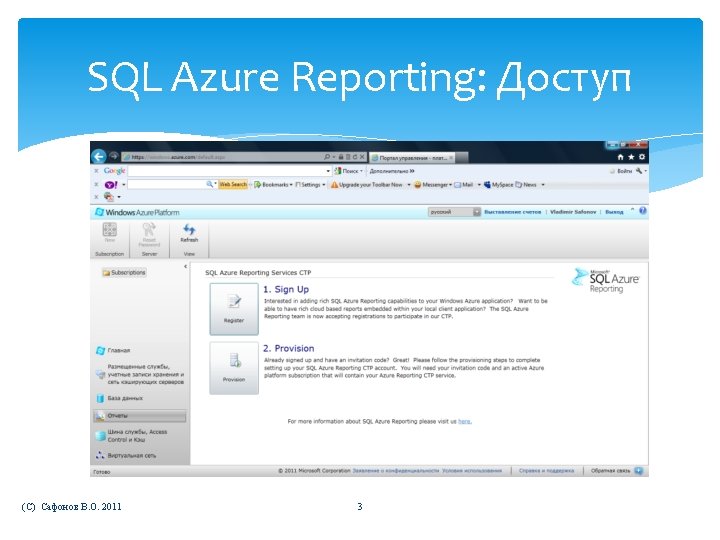Open Google toolbar wrench settings

pyautogui.click(x=639, y=171)
